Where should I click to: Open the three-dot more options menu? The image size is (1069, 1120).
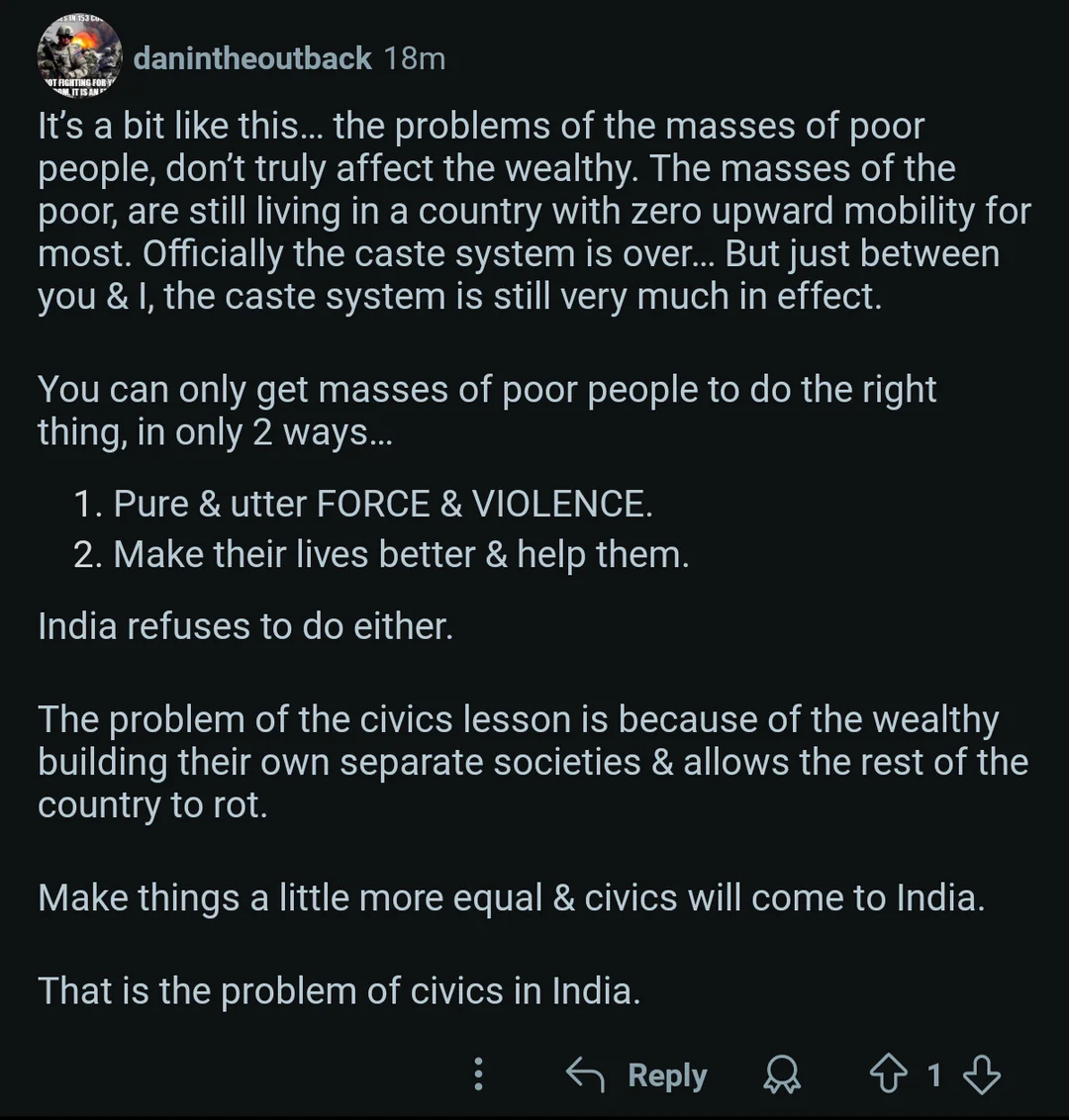tap(479, 1074)
